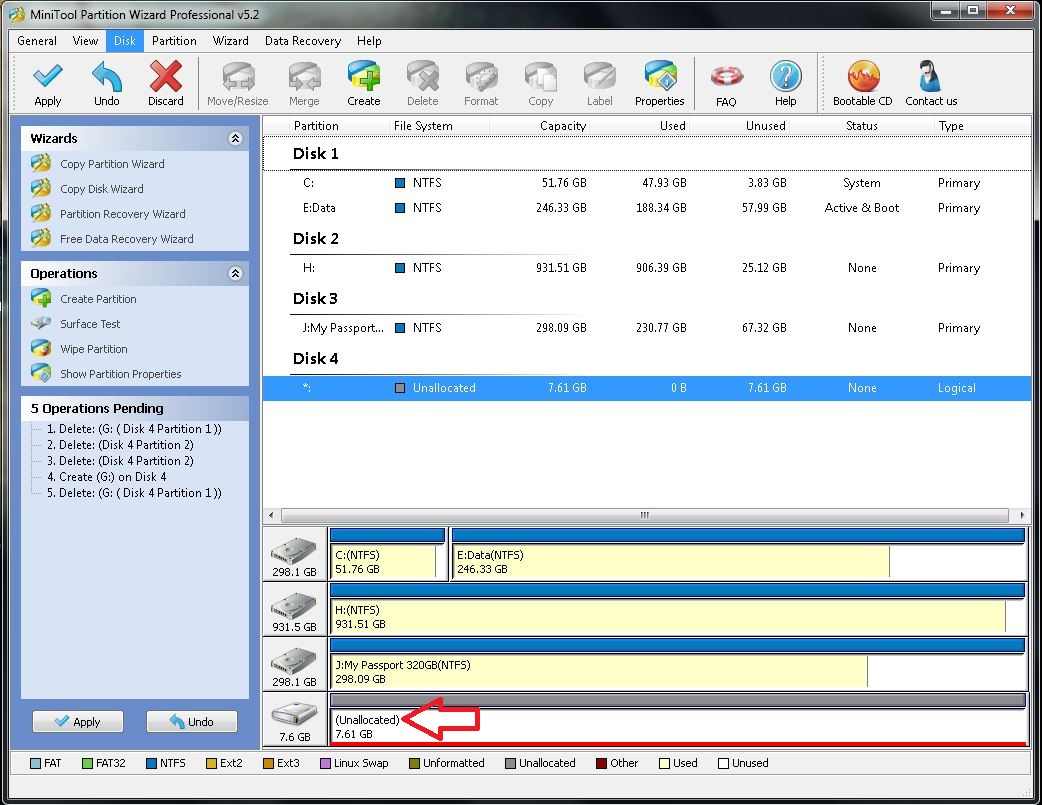Click the Format toolbar icon
This screenshot has width=1042, height=805.
[x=481, y=76]
